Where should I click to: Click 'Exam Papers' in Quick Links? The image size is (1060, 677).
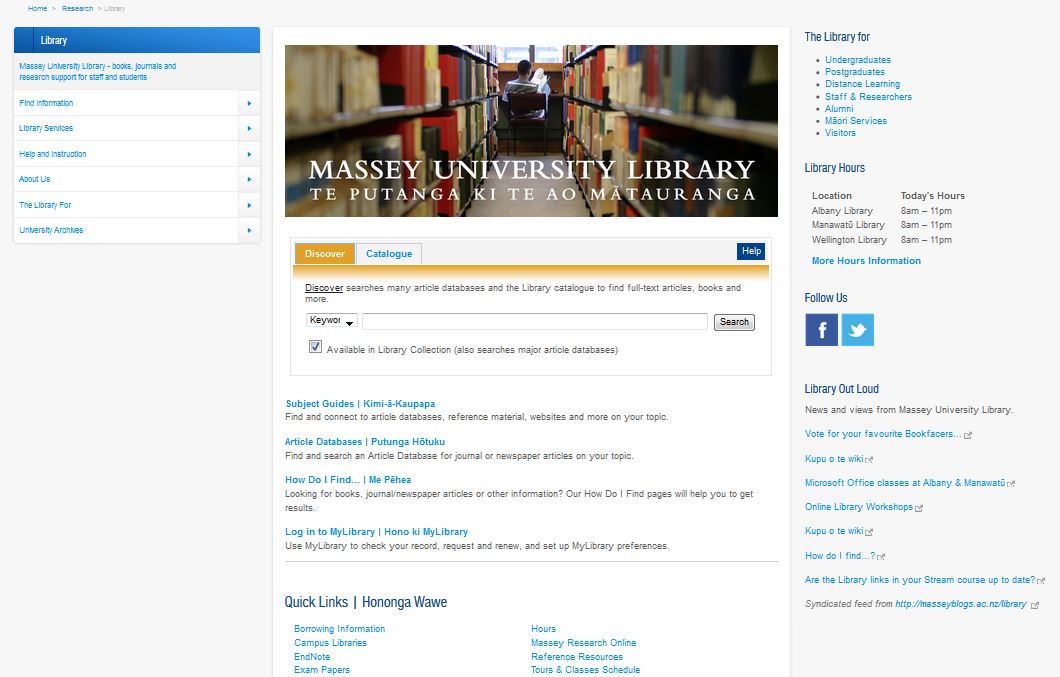(322, 669)
